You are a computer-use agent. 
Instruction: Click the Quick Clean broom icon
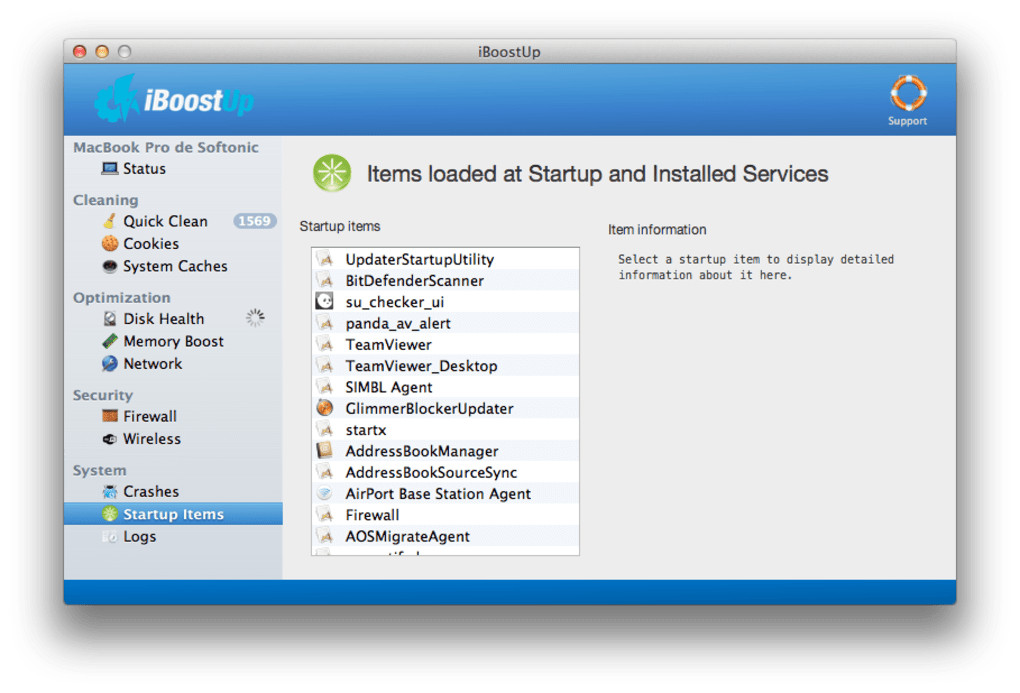tap(109, 221)
